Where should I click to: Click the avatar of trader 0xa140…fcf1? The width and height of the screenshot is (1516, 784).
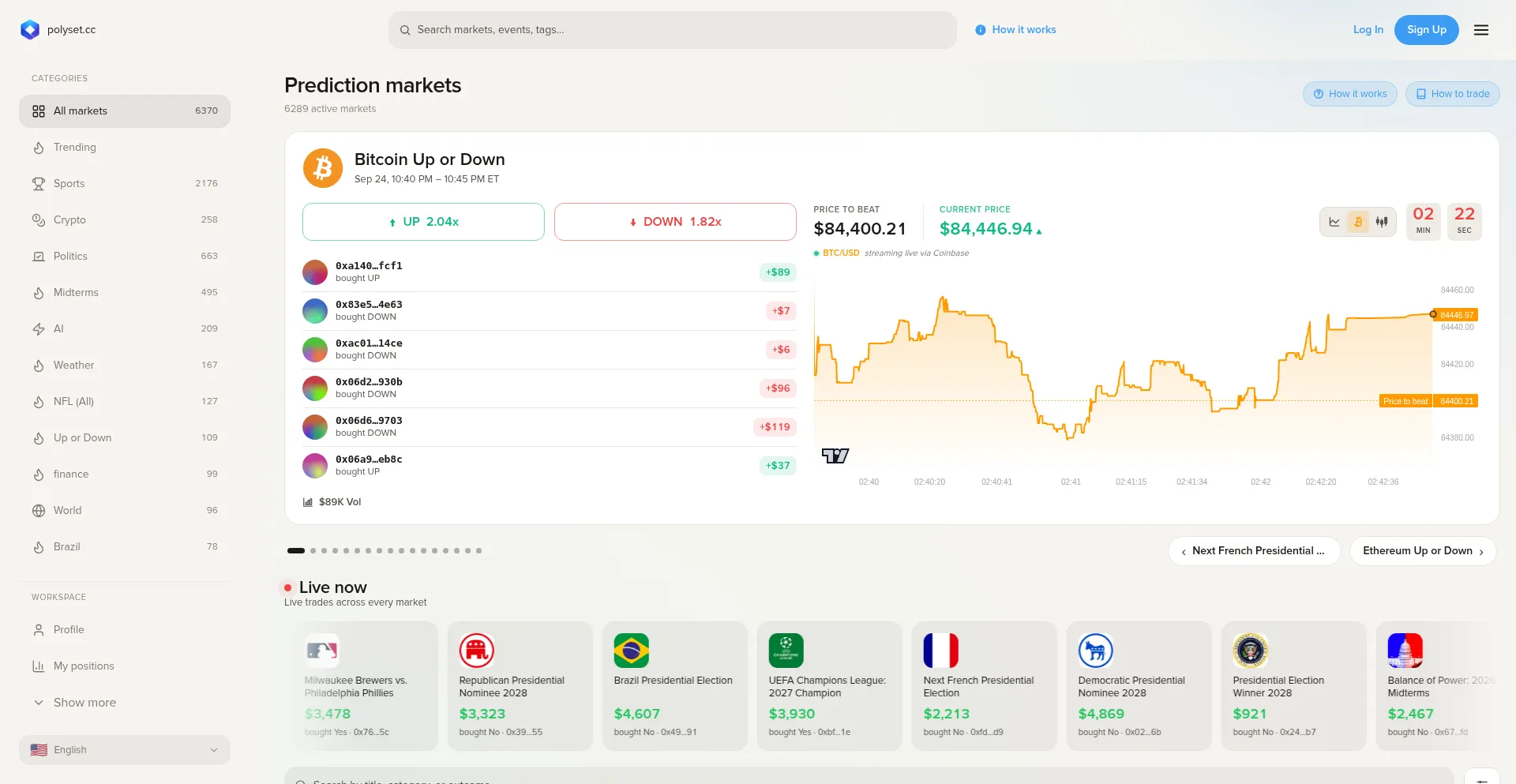click(315, 272)
